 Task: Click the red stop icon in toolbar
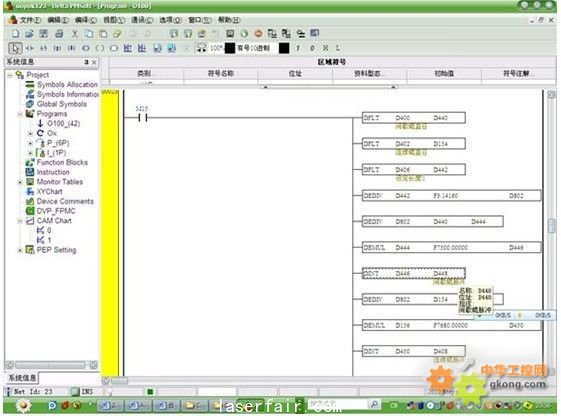(258, 34)
